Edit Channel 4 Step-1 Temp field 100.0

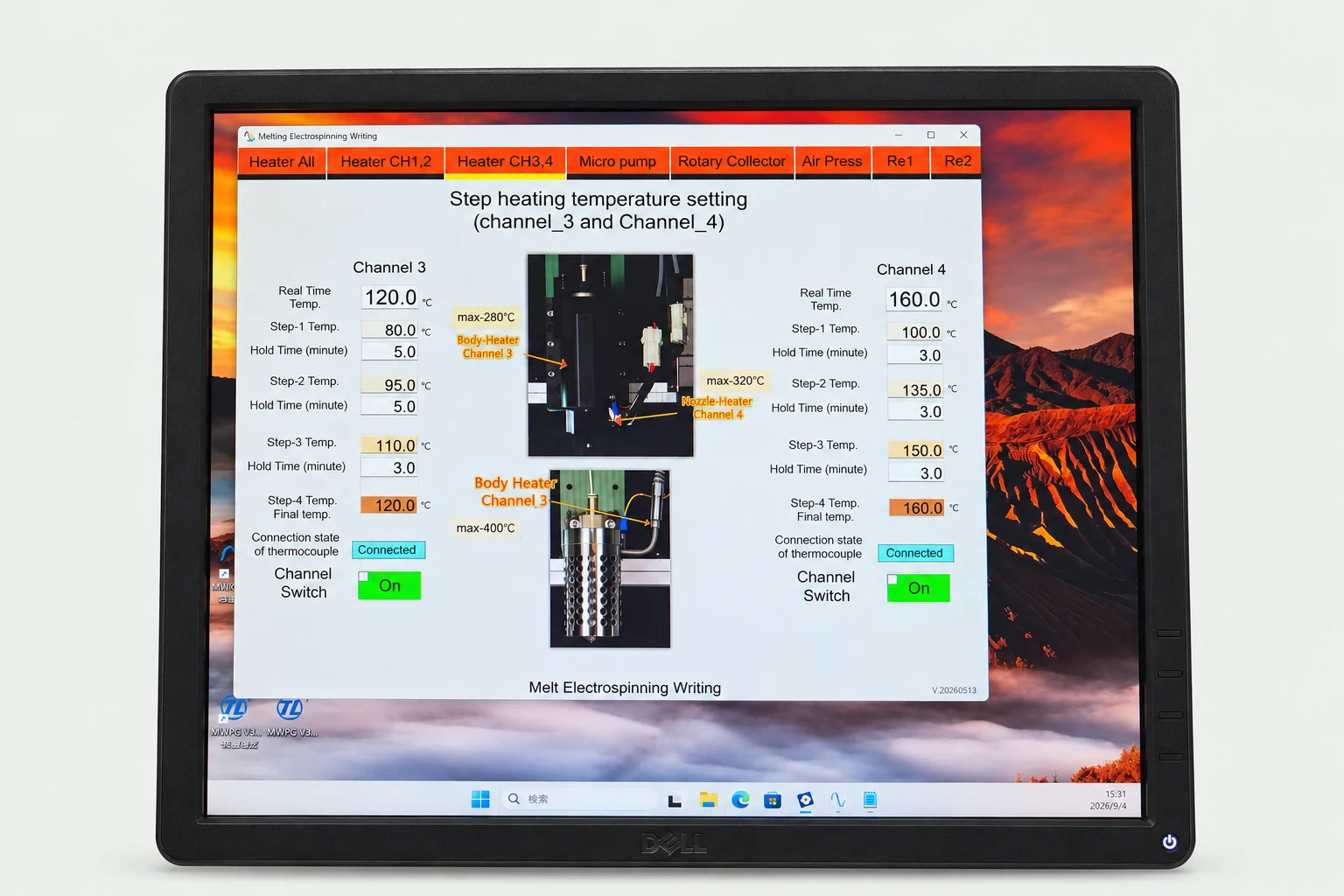(915, 332)
